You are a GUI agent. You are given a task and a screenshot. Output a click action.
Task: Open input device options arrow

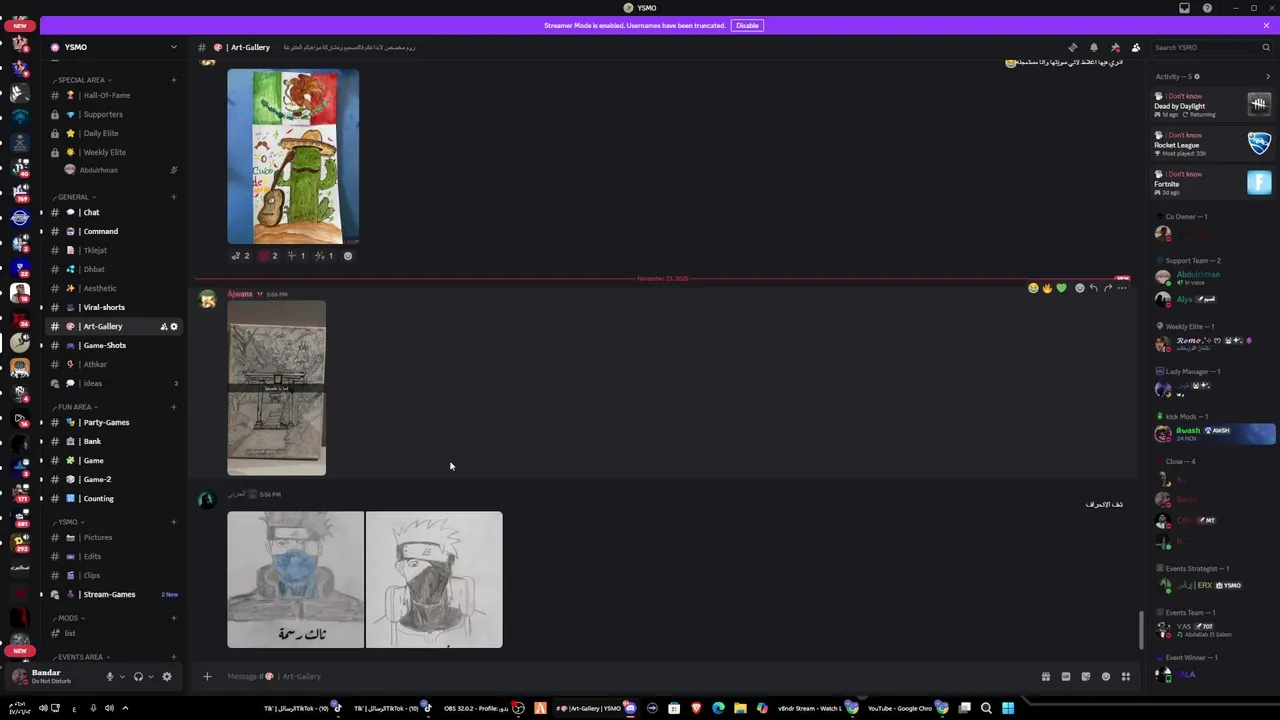pos(122,677)
